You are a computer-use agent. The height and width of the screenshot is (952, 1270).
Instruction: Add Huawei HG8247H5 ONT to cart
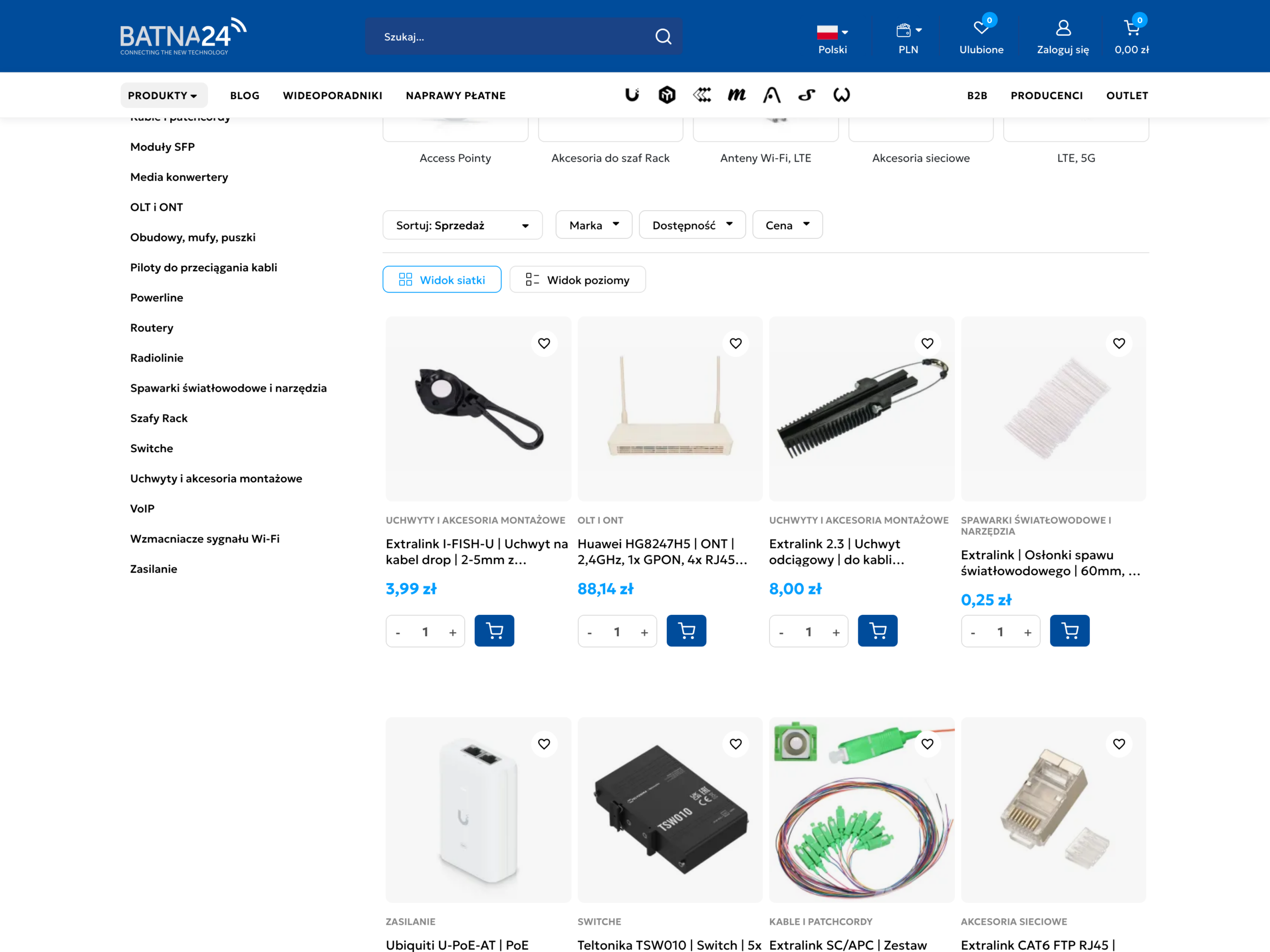click(x=686, y=631)
